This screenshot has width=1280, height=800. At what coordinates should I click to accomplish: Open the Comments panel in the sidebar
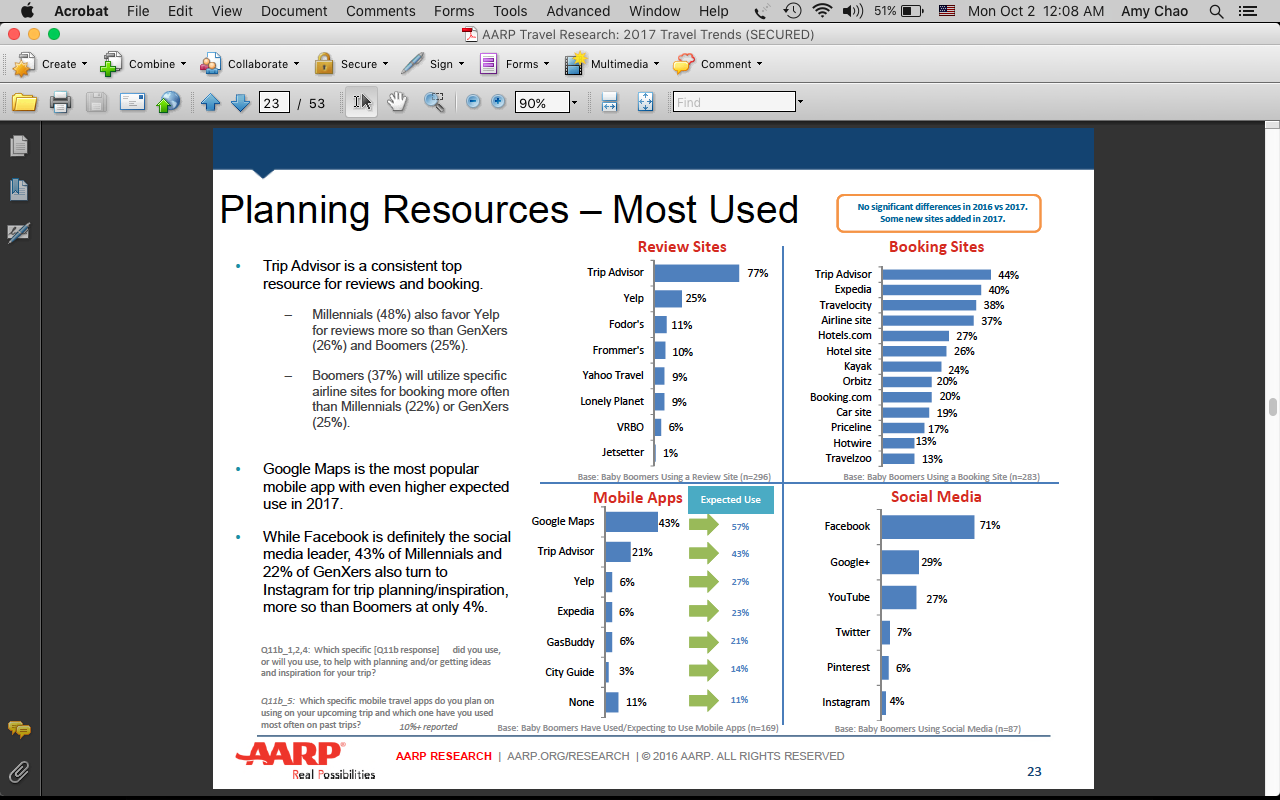point(19,729)
